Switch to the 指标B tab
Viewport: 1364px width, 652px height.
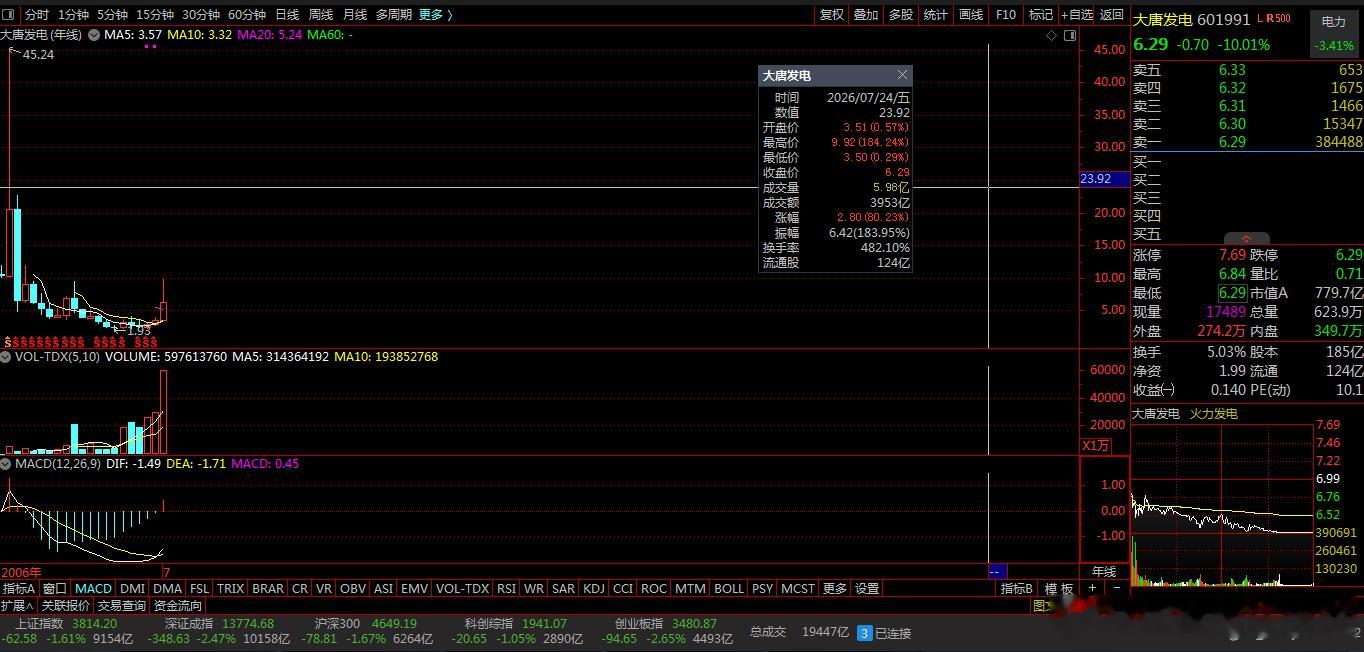(1017, 589)
